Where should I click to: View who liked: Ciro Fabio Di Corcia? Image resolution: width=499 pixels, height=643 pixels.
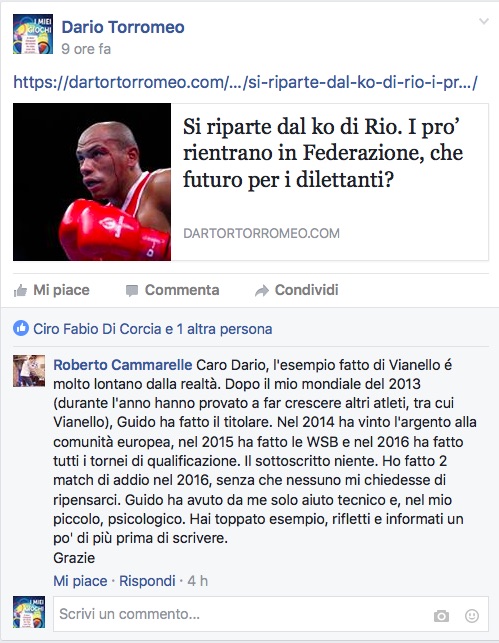coord(97,329)
